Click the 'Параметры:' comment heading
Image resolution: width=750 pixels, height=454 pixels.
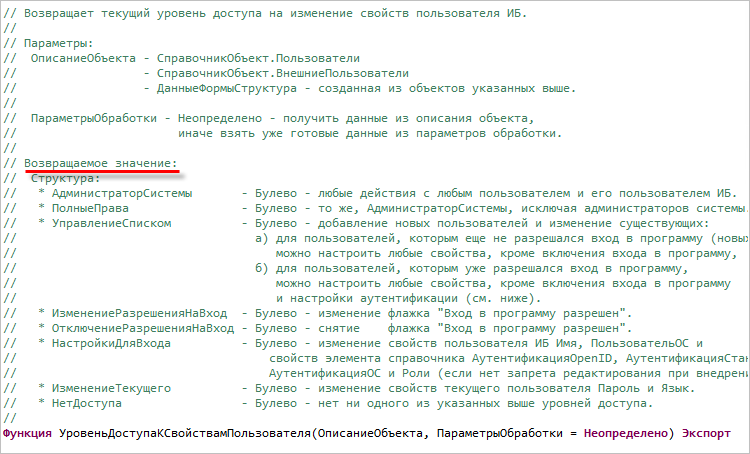pyautogui.click(x=58, y=45)
